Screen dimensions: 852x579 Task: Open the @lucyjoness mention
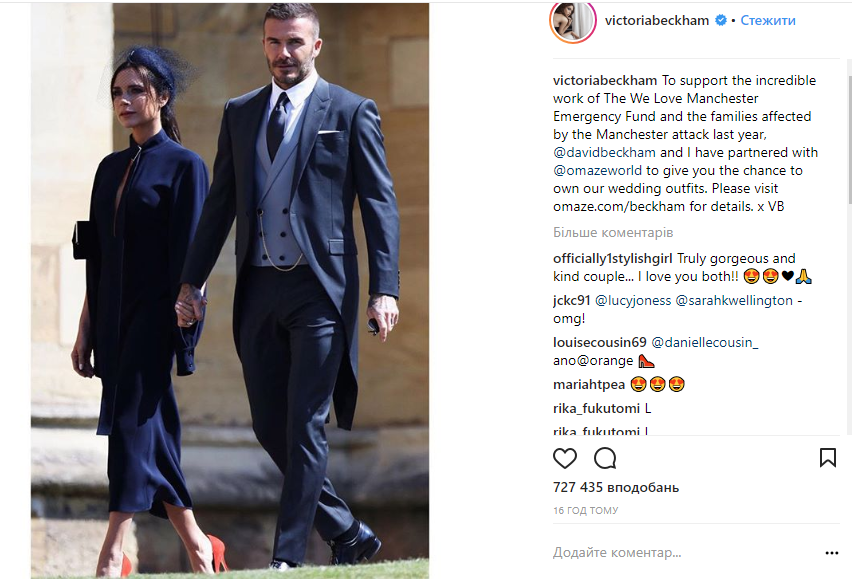tap(633, 300)
